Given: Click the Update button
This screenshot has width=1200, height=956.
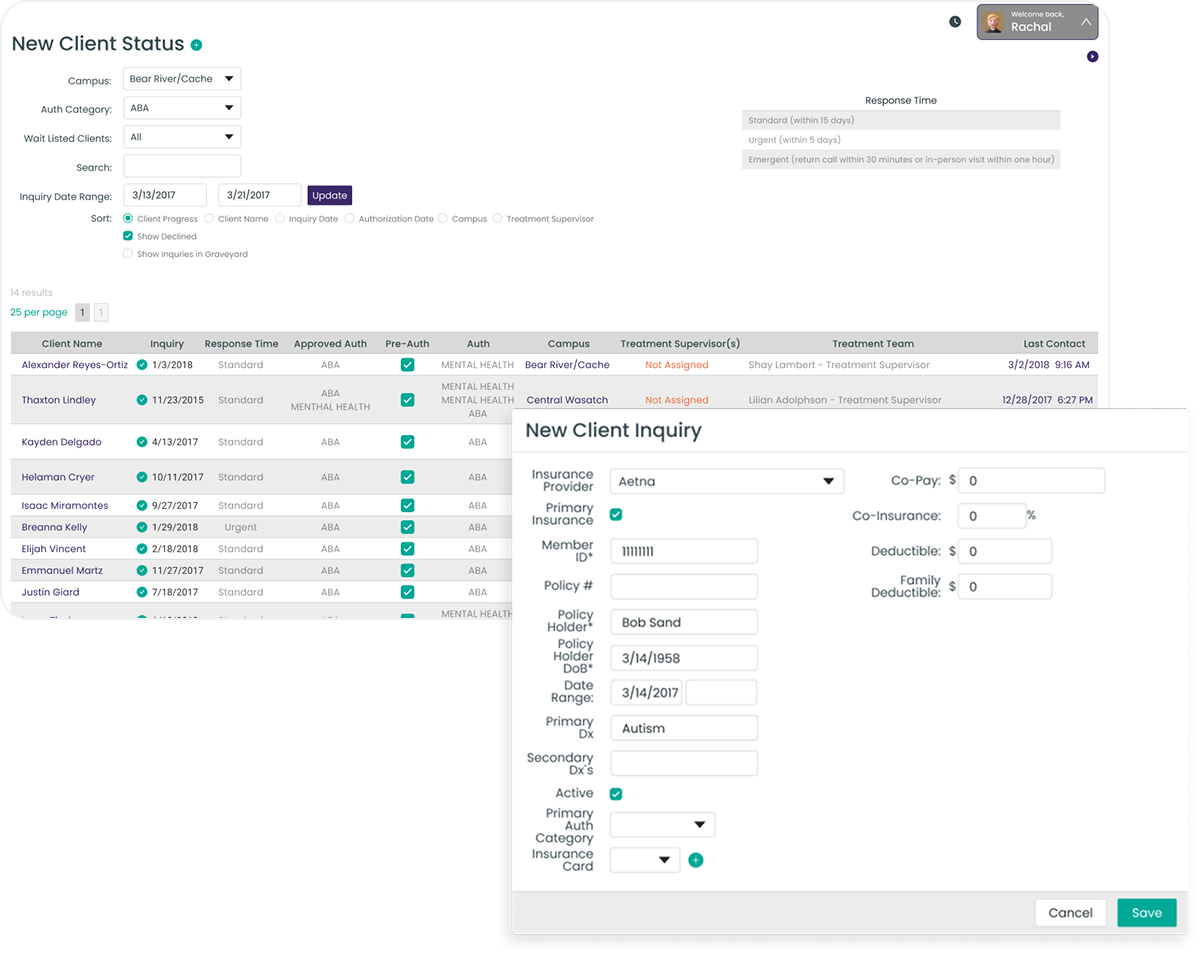Looking at the screenshot, I should point(330,195).
